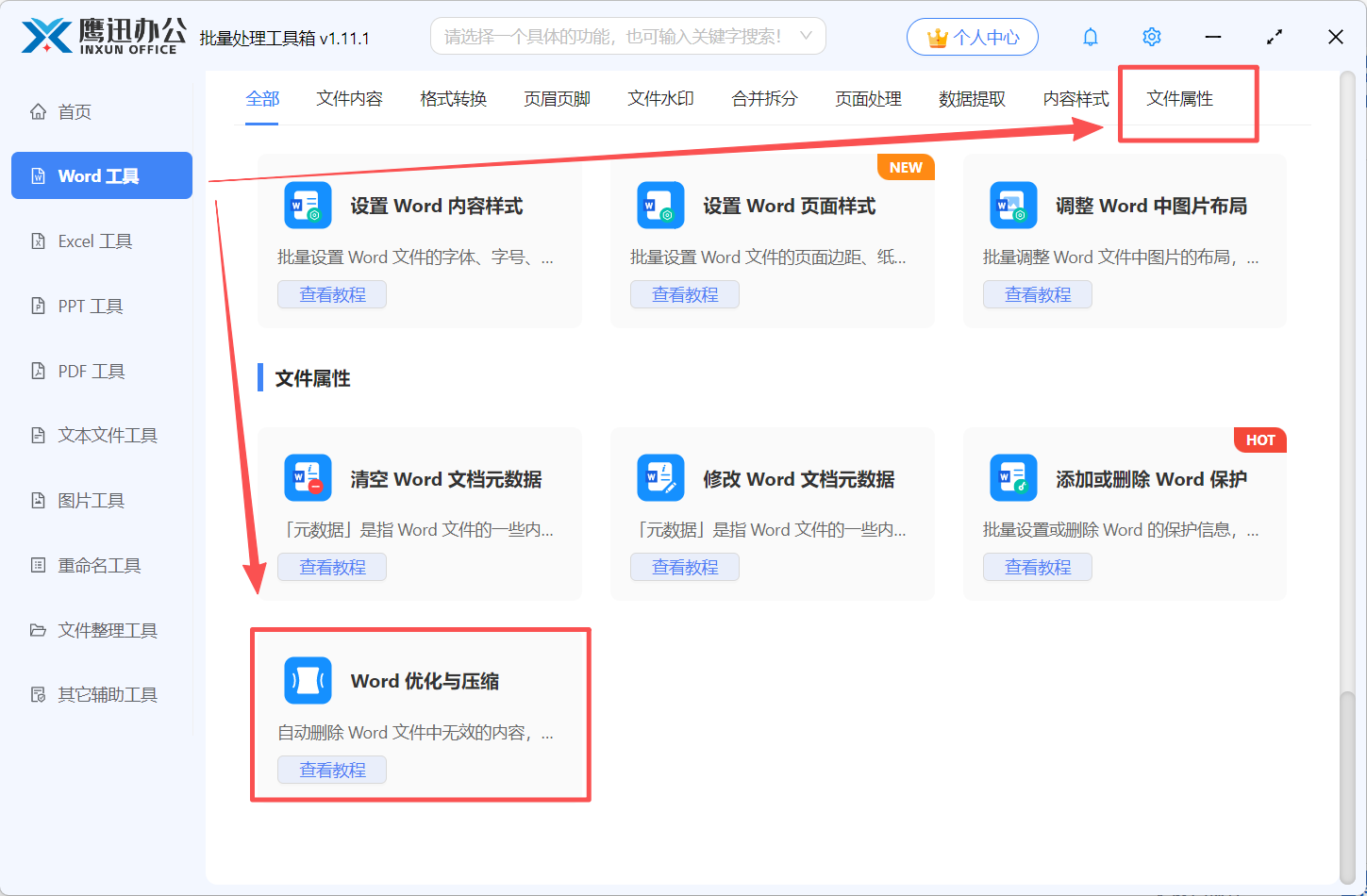Click 查看教程 under Word 优化与压缩
The width and height of the screenshot is (1367, 896).
click(x=332, y=770)
